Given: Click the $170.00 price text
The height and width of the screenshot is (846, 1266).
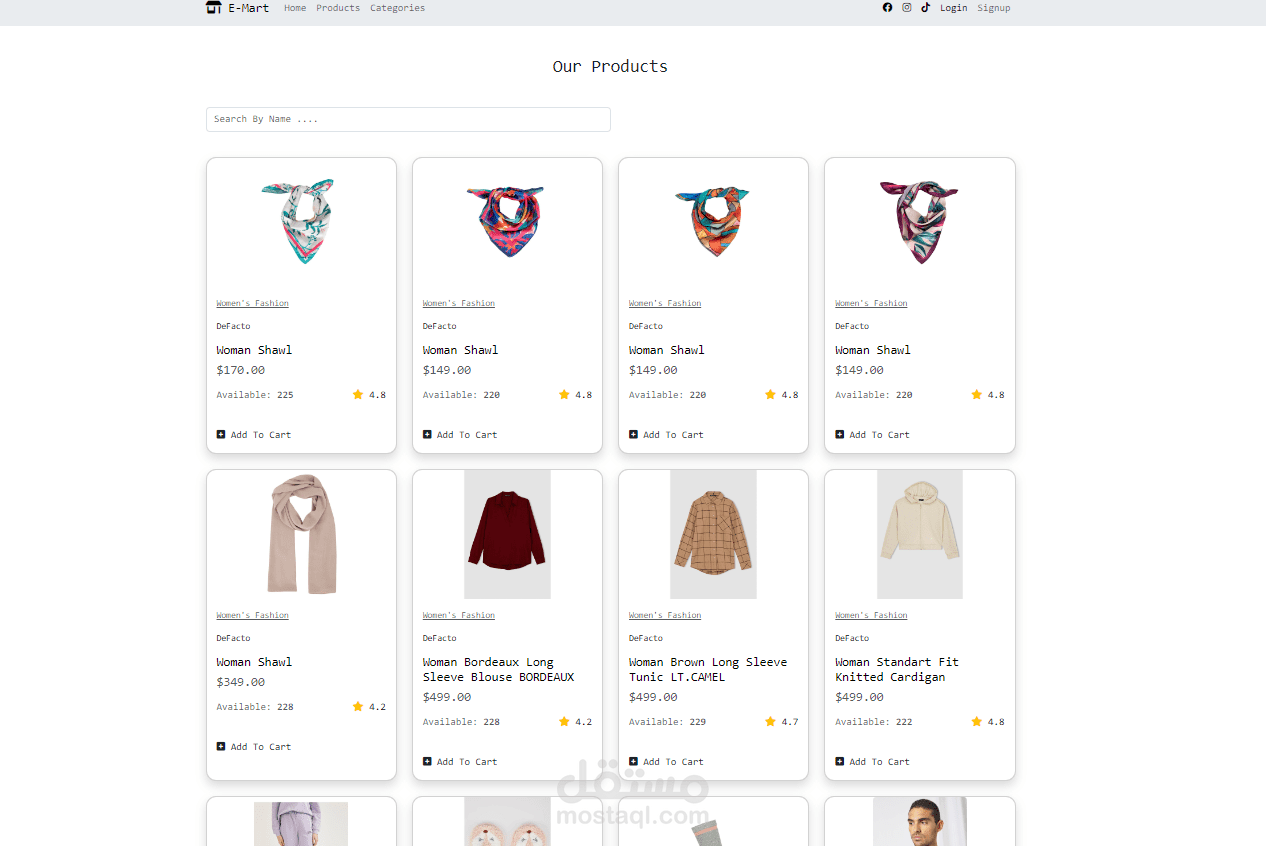Looking at the screenshot, I should 241,370.
